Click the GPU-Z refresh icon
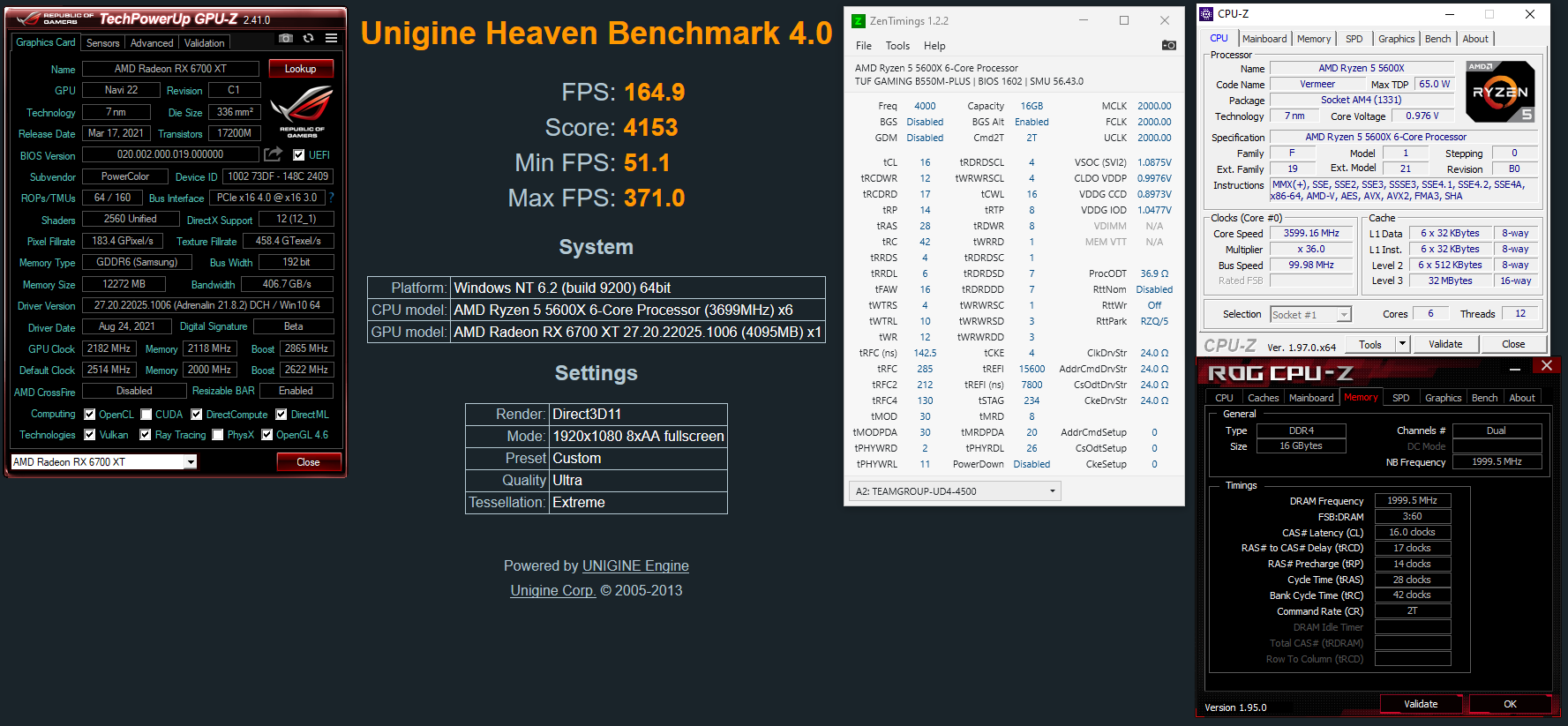This screenshot has height=726, width=1568. 308,38
